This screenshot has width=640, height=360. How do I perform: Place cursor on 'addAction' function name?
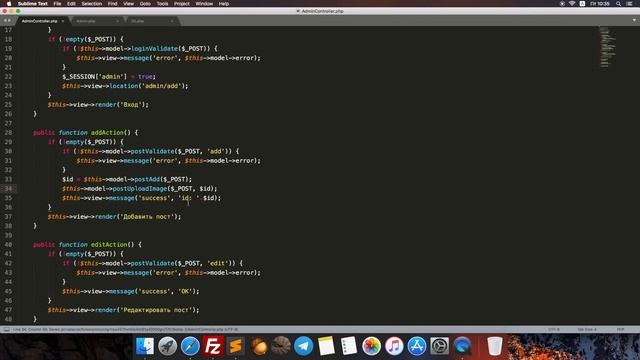(x=107, y=133)
